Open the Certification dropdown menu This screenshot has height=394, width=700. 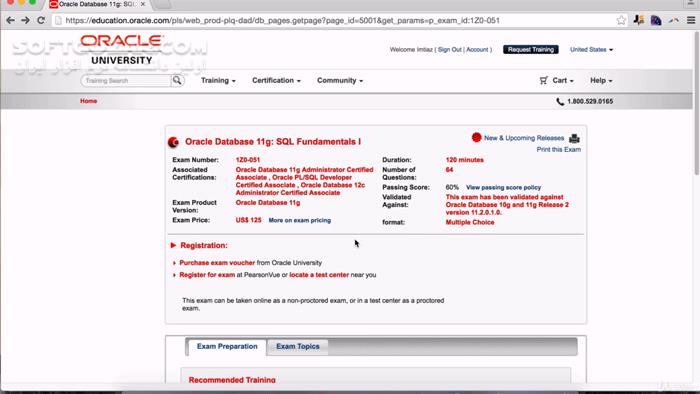276,80
